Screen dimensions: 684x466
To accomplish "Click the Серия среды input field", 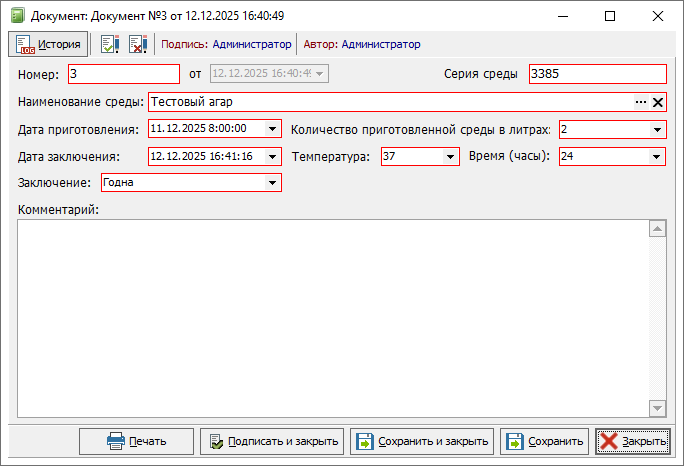I will (x=596, y=74).
